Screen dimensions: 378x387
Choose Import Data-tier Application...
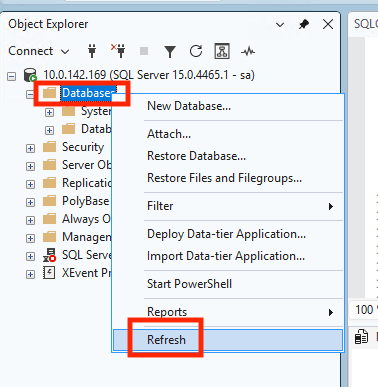click(x=227, y=256)
